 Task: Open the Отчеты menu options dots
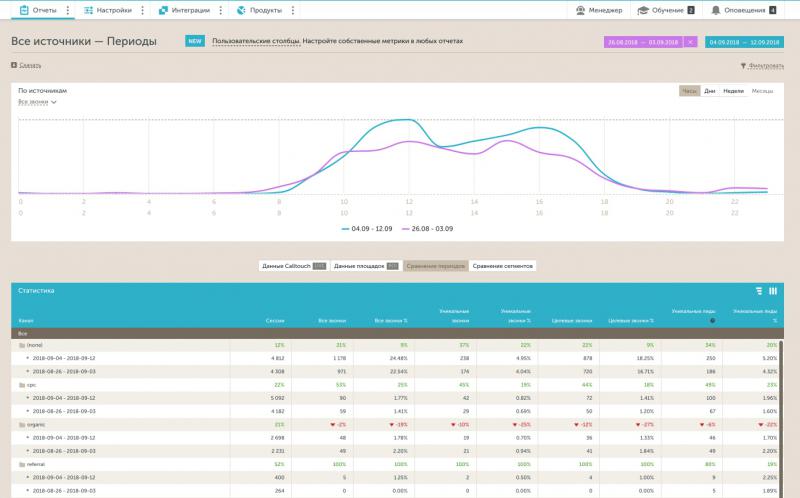68,10
